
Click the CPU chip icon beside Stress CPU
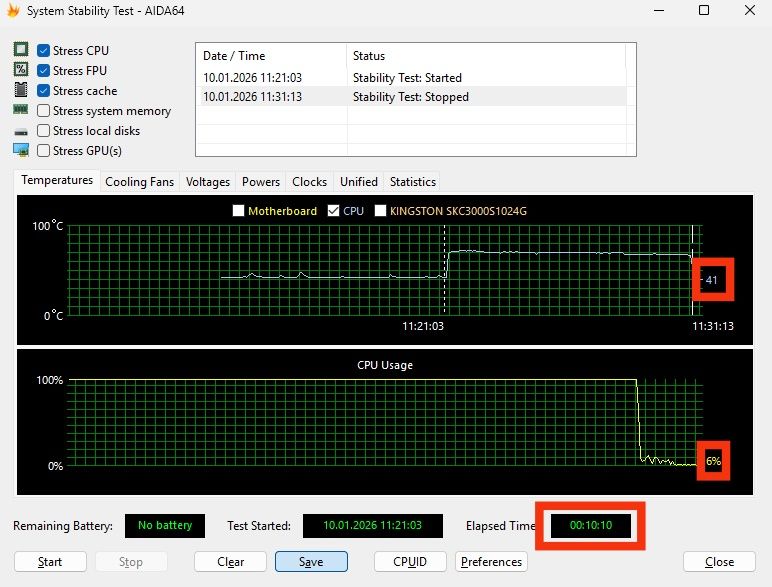[x=21, y=50]
